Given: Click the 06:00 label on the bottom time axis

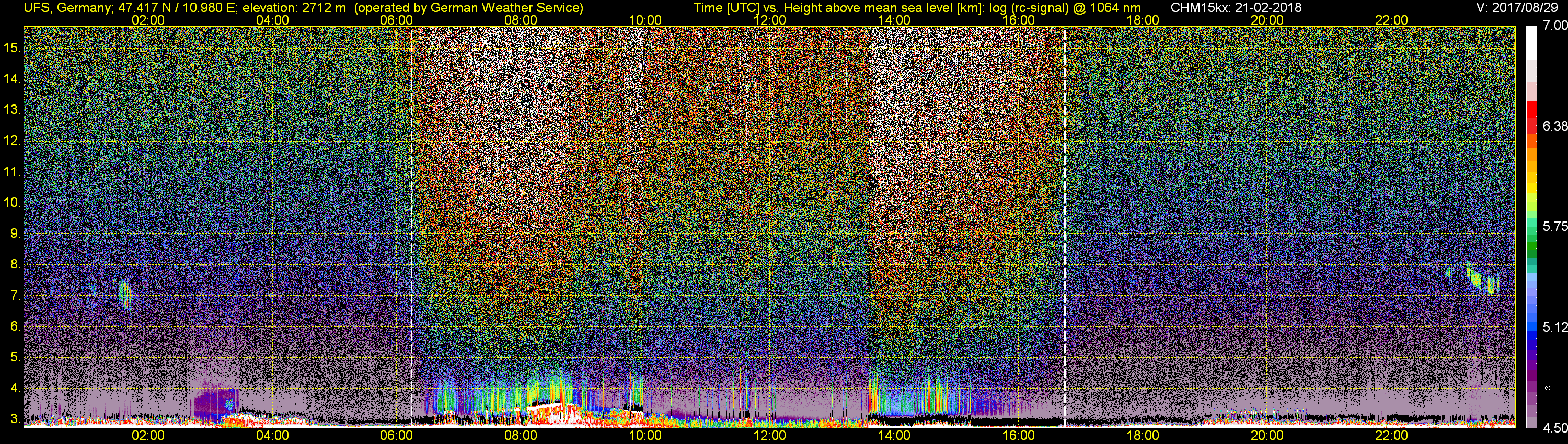Looking at the screenshot, I should tap(396, 436).
